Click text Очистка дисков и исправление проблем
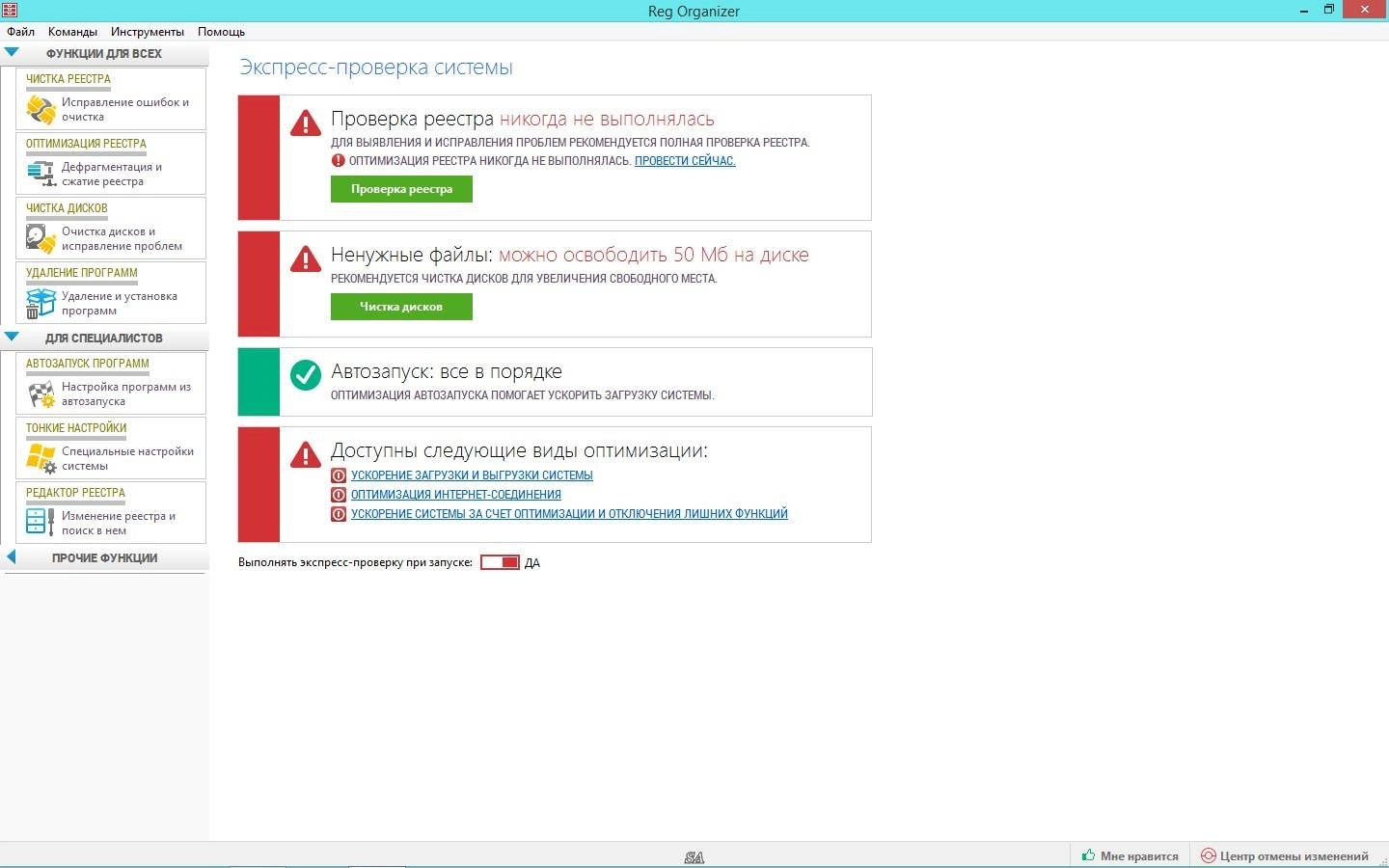 (122, 238)
